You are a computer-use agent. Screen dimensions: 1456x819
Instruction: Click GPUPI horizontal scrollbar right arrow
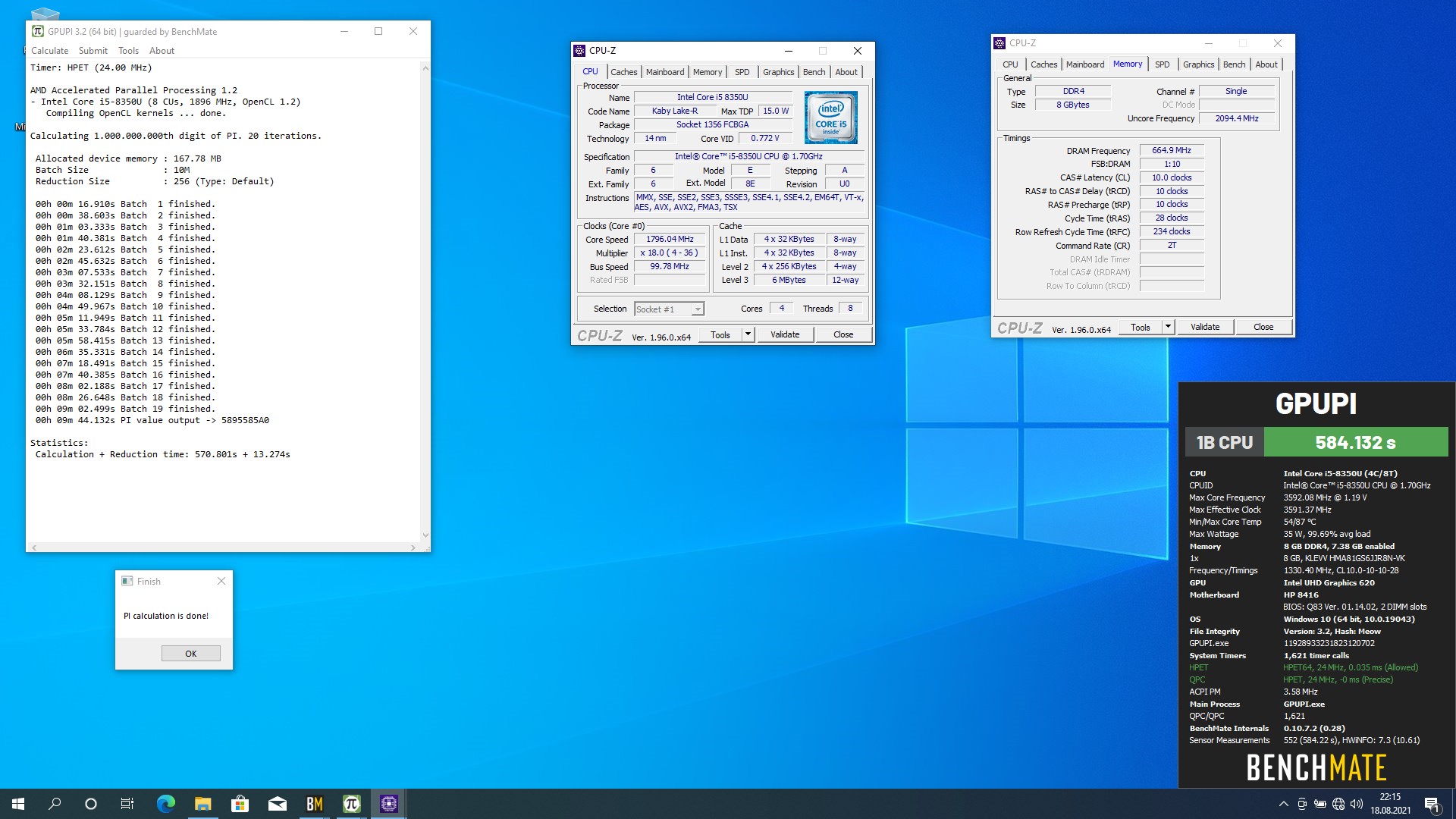click(x=413, y=547)
